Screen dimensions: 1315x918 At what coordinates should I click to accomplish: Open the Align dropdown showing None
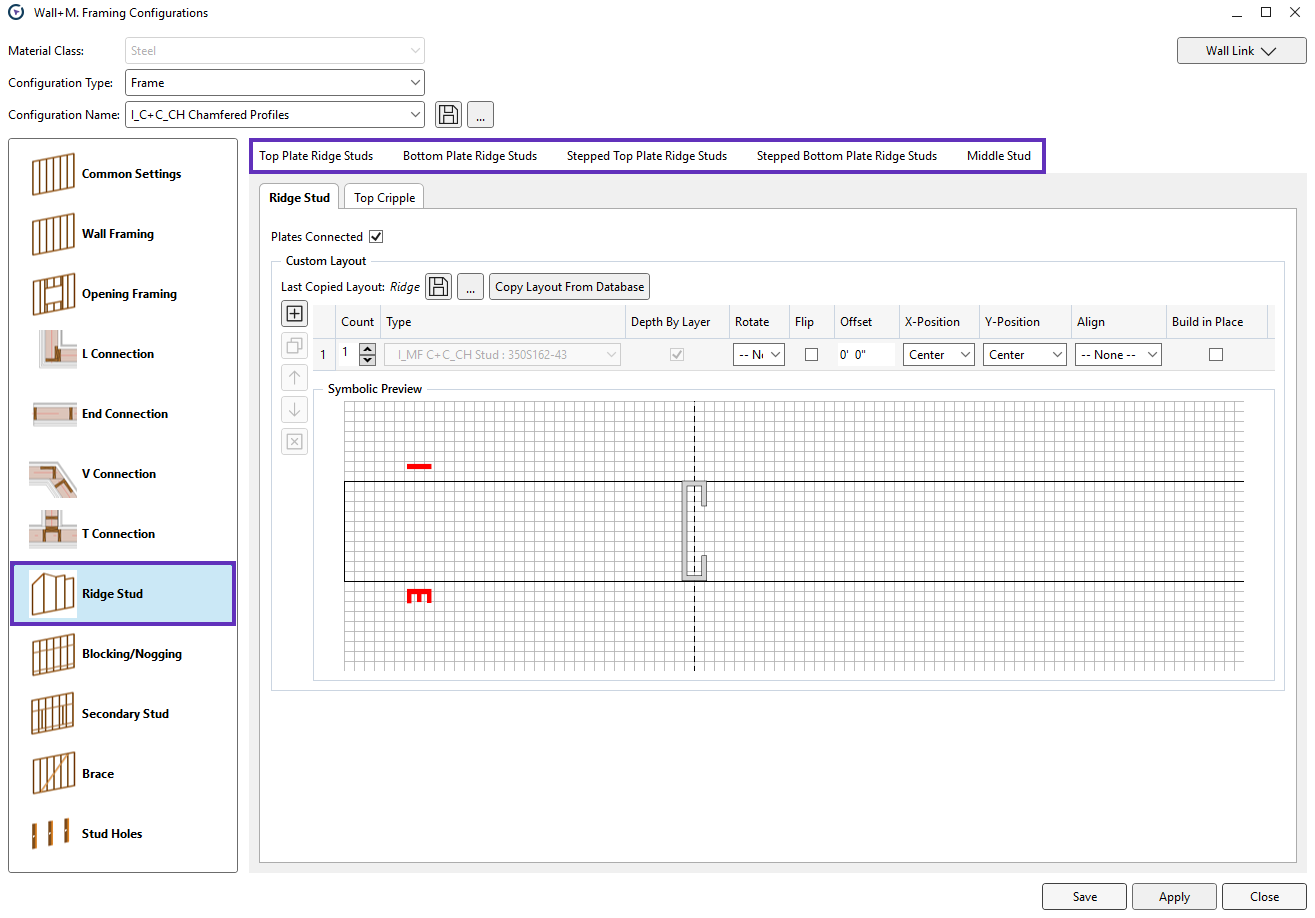pyautogui.click(x=1118, y=354)
